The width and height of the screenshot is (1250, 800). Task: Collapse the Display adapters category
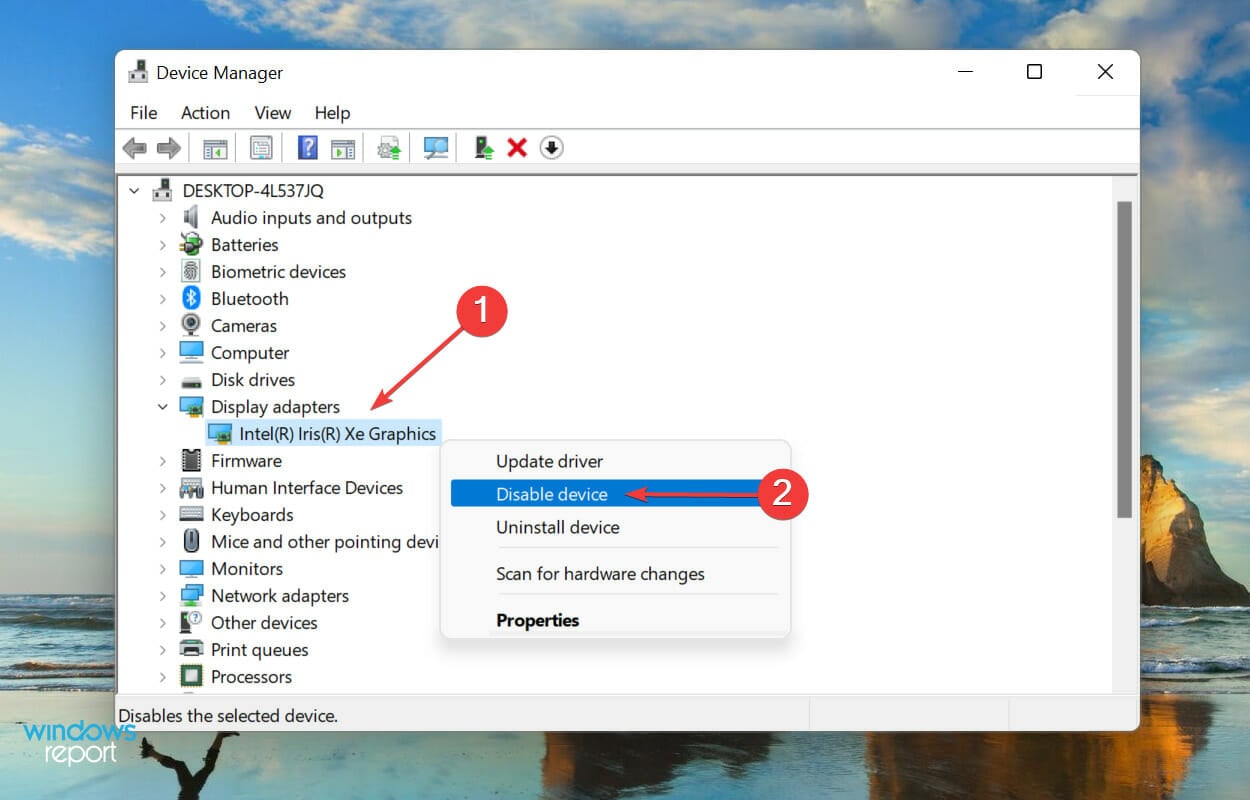163,406
